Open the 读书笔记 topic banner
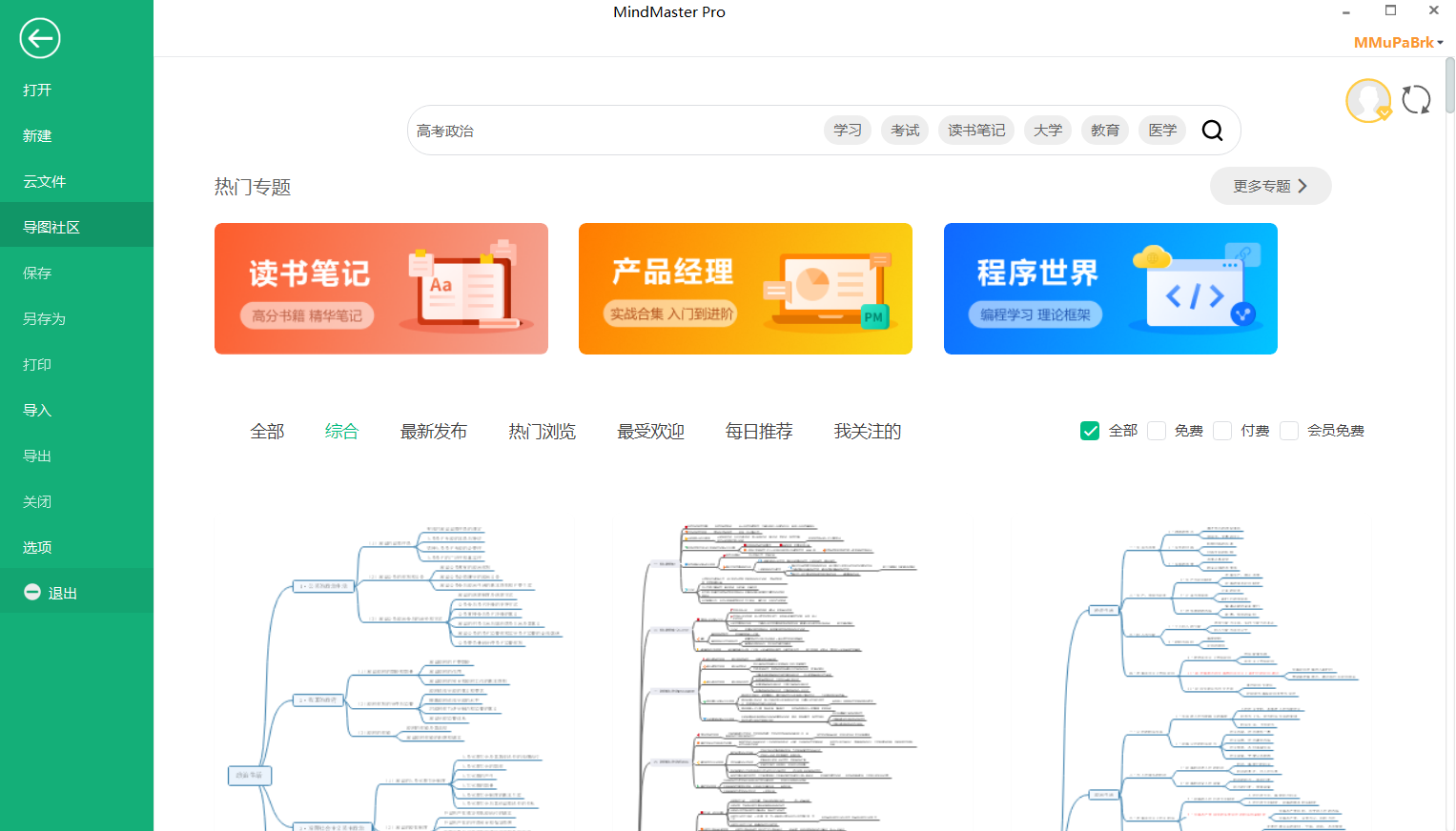Viewport: 1456px width, 831px height. pyautogui.click(x=381, y=289)
